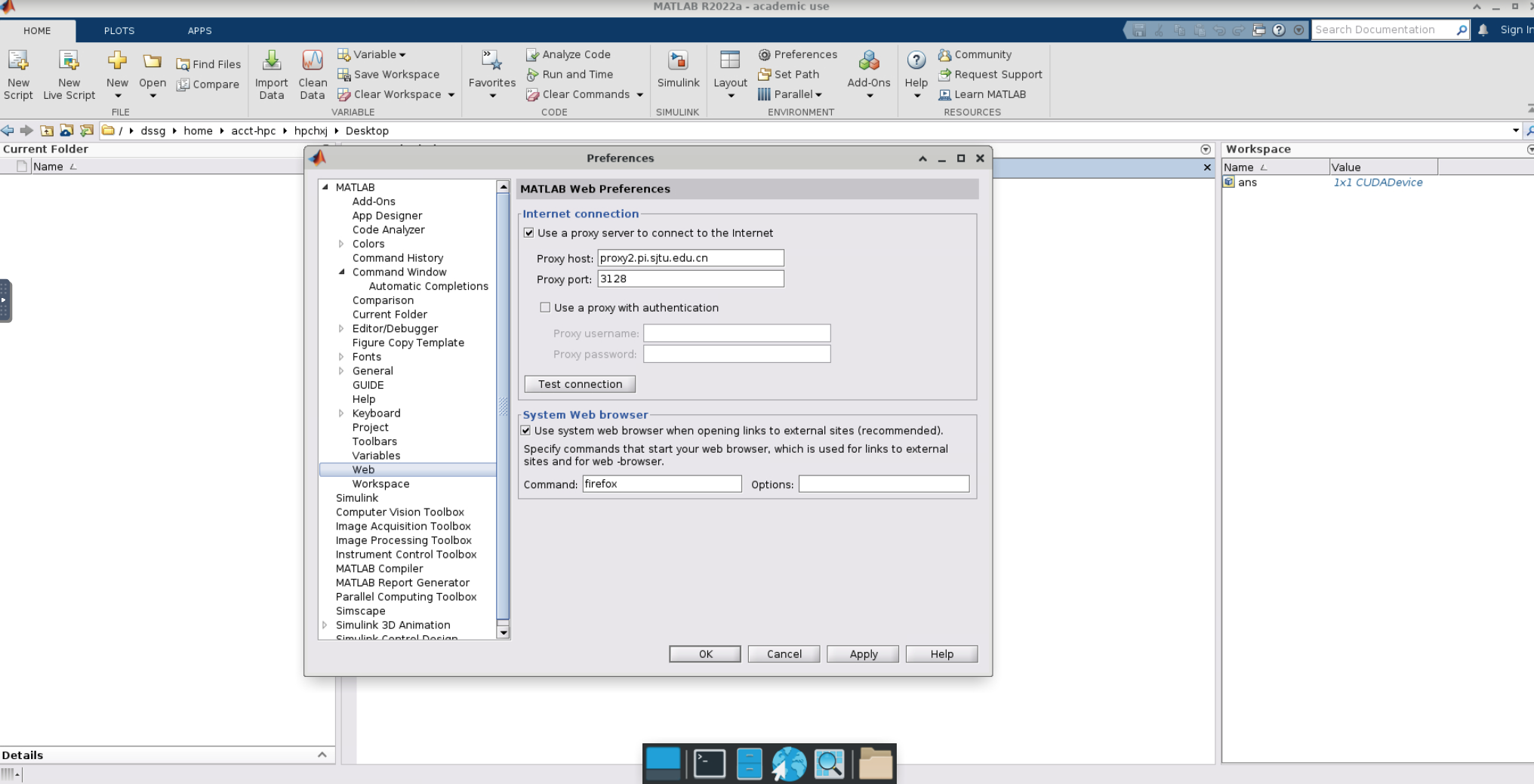Screen dimensions: 1534x784
Task: Open Clear Commands dropdown arrow
Action: coord(640,95)
